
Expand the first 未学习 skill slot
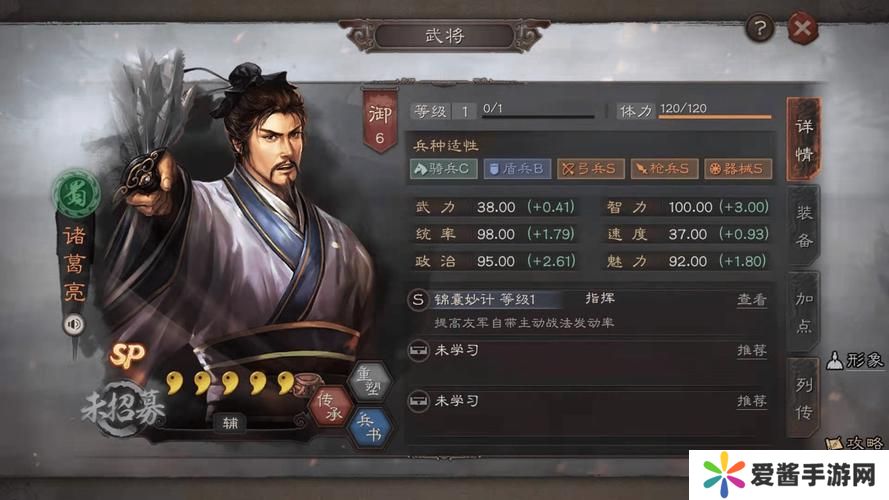coord(590,351)
